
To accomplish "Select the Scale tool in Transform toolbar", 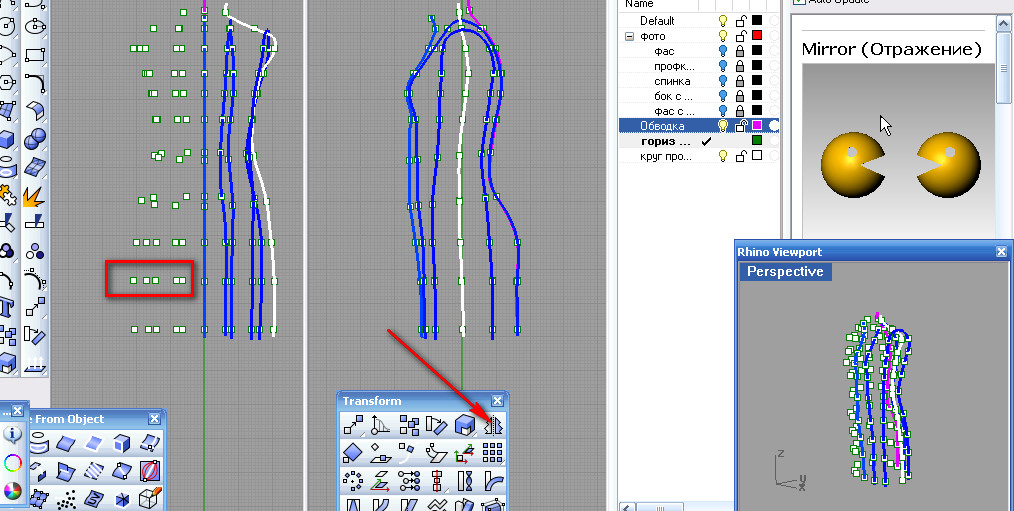I will pos(463,426).
